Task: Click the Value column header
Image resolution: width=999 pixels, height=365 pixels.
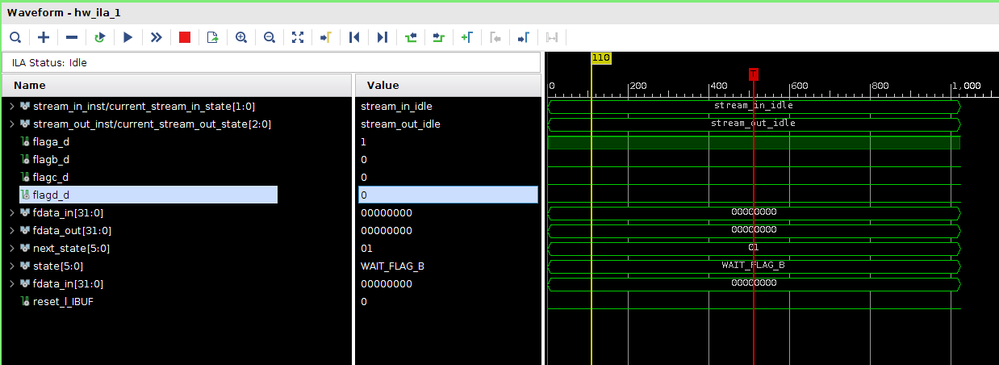Action: [x=447, y=85]
